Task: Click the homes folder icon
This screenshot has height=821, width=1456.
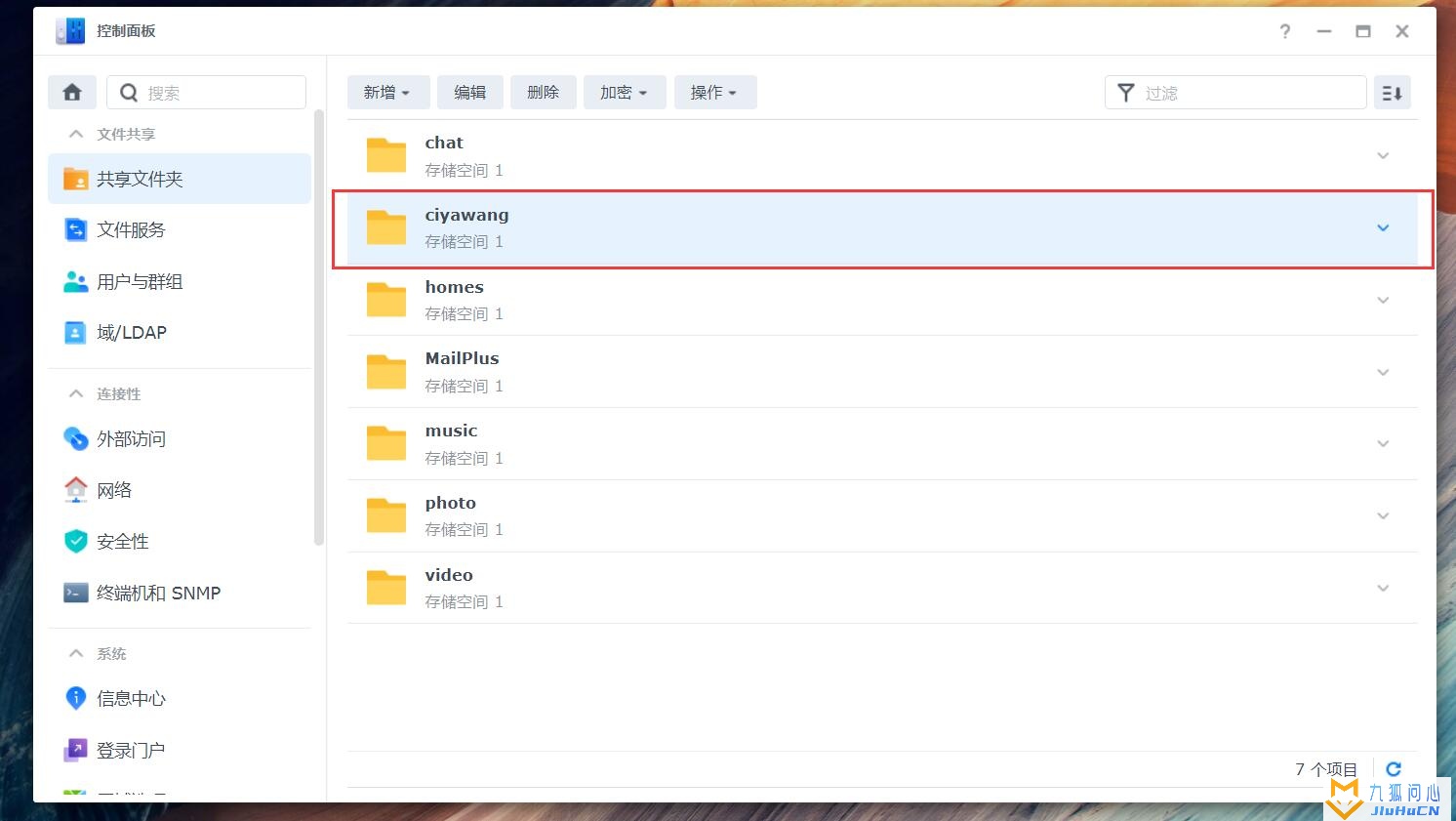Action: (386, 300)
